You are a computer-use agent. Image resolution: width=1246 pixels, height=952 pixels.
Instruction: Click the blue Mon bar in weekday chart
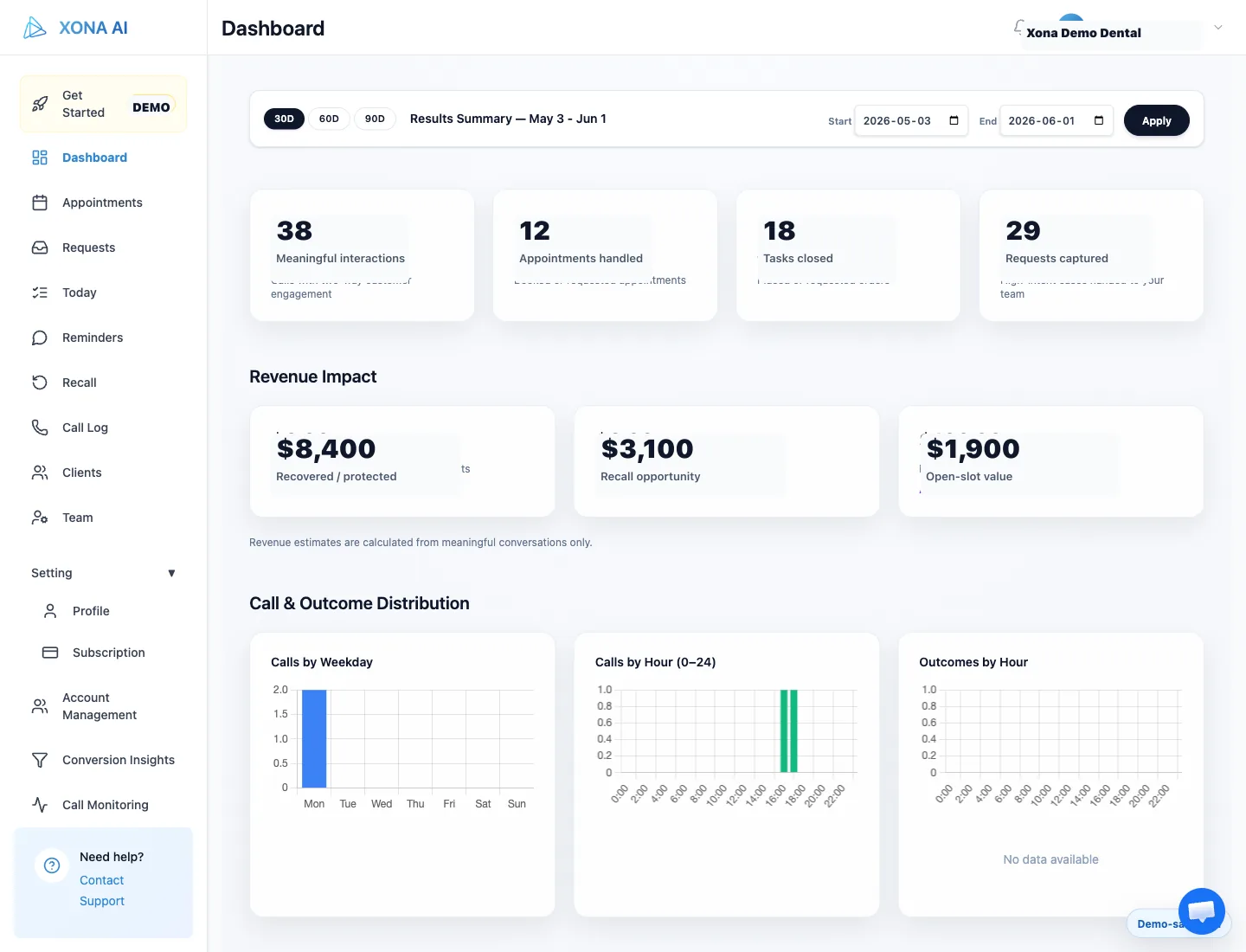pyautogui.click(x=314, y=738)
